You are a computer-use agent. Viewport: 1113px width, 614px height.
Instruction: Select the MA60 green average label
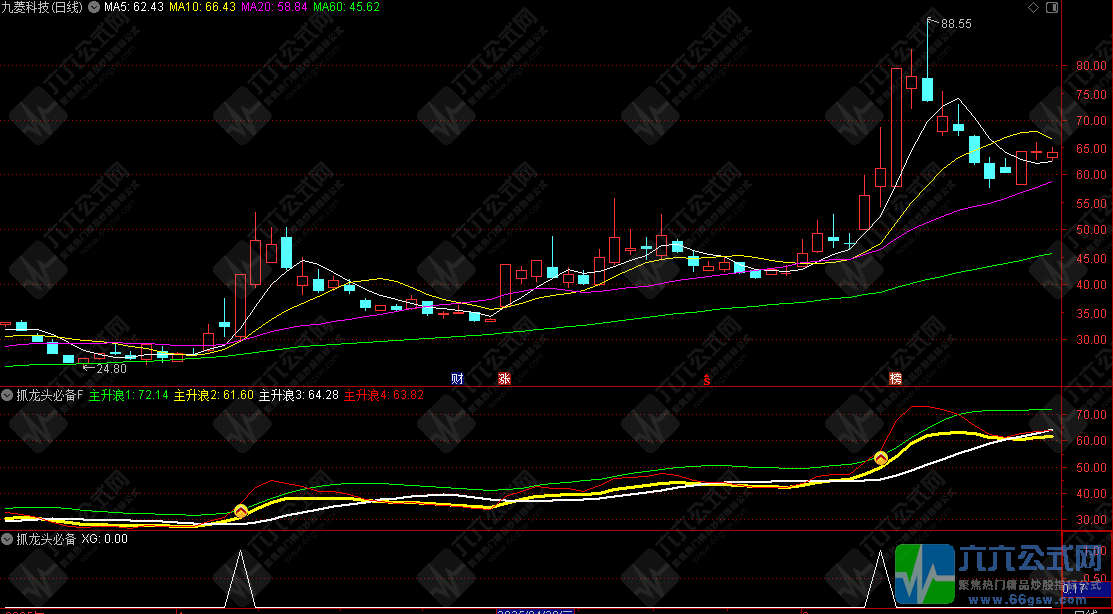[x=346, y=7]
